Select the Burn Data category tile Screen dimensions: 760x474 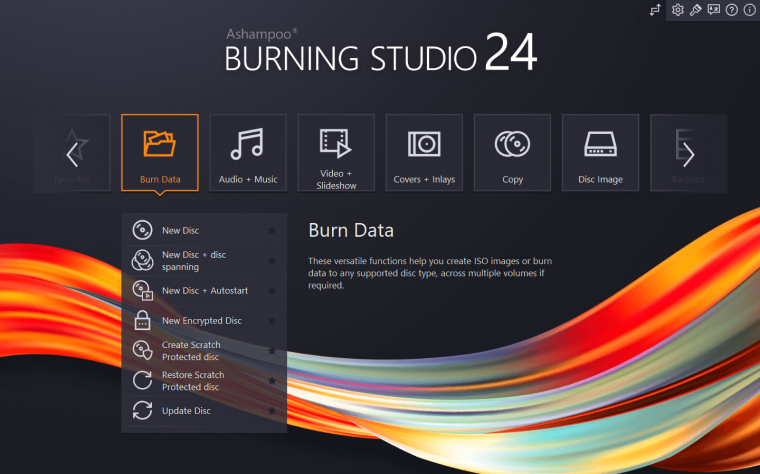[160, 153]
